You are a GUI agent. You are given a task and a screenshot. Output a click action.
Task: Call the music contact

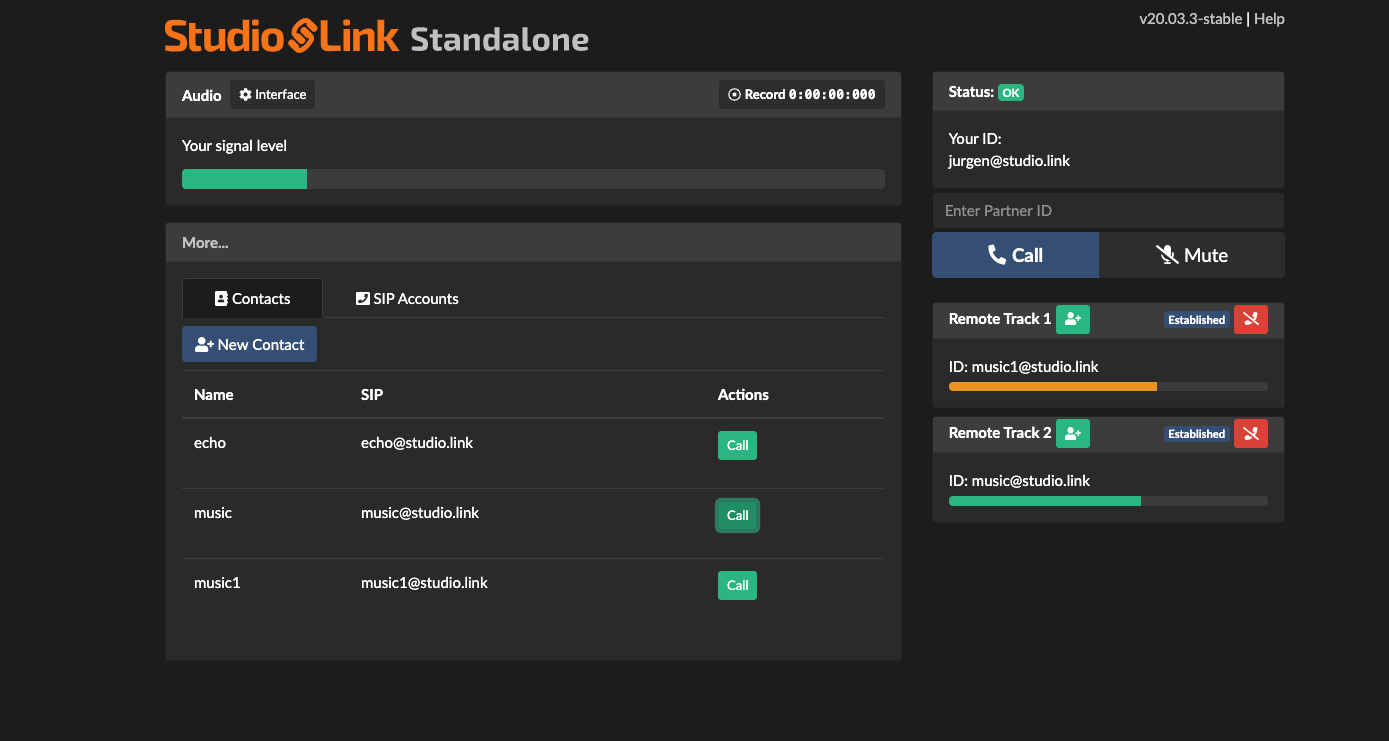737,516
